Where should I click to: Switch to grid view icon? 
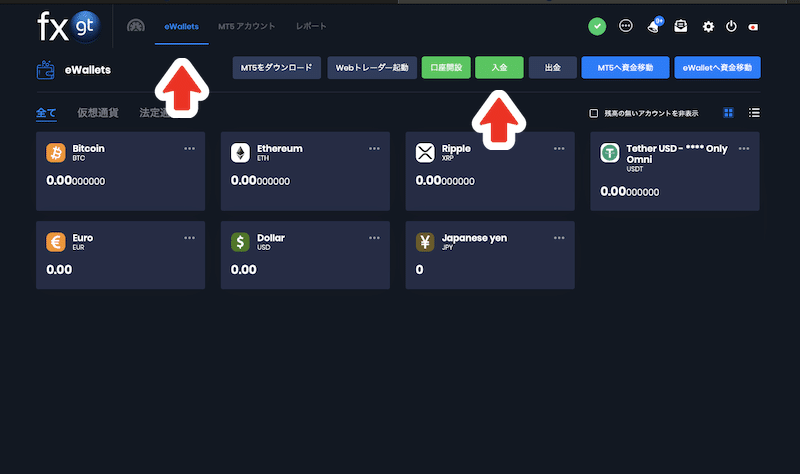click(729, 113)
